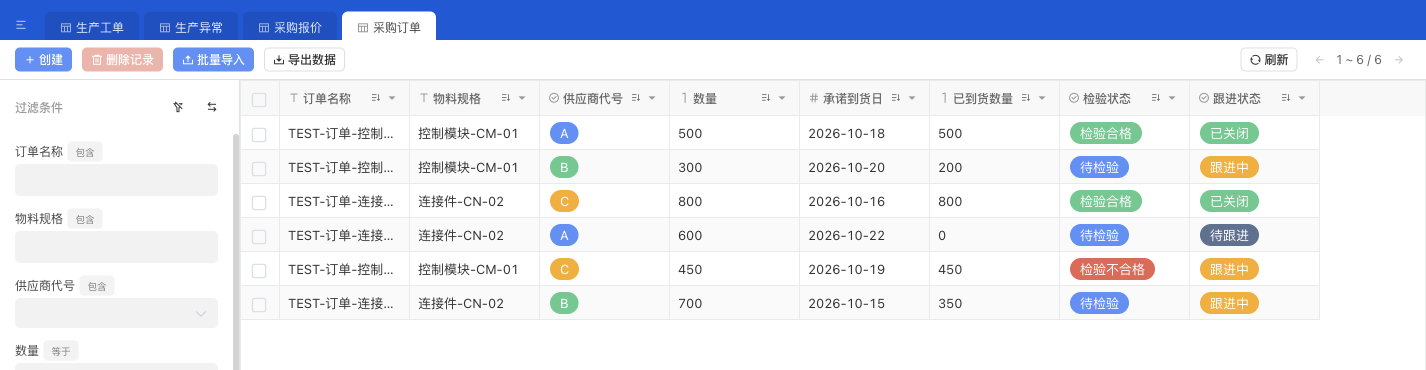The width and height of the screenshot is (1426, 370).
Task: Check the row dated 2026-10-18
Action: 259,134
